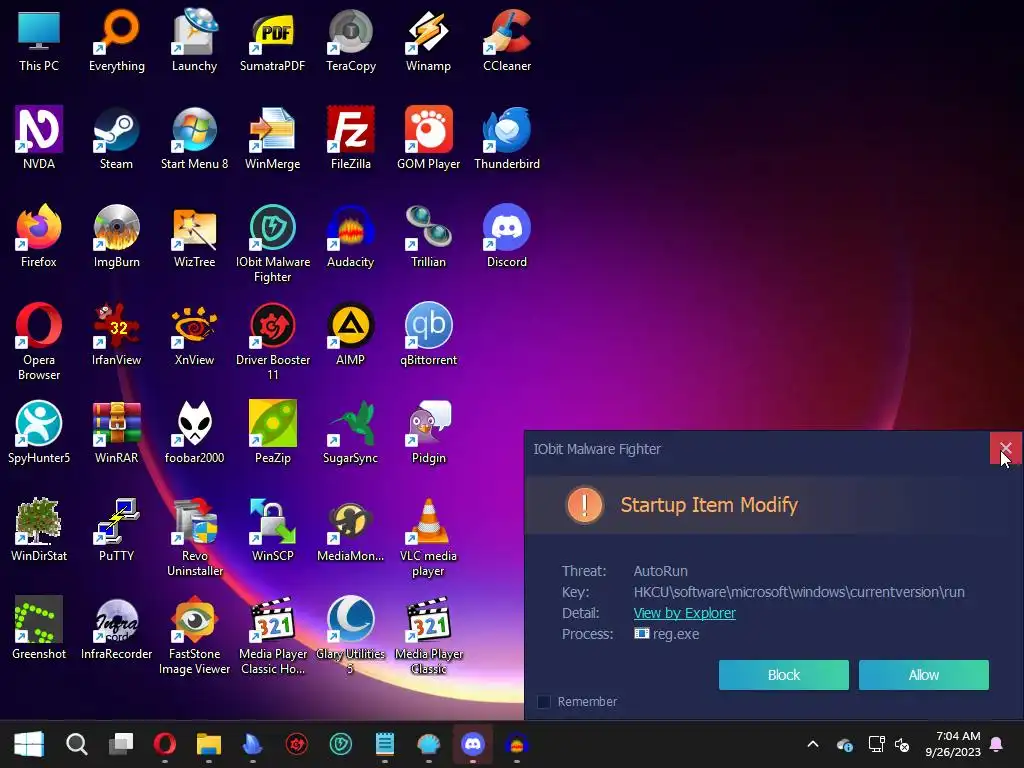This screenshot has height=768, width=1024.
Task: Select the WinDirStat desktop icon
Action: [39, 530]
